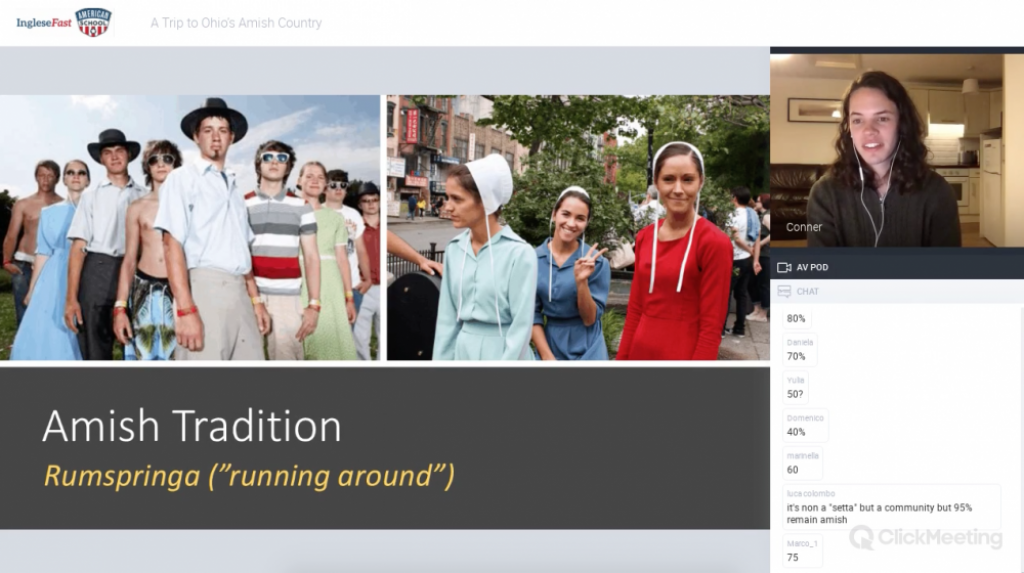Image resolution: width=1024 pixels, height=573 pixels.
Task: Select the right photo of women in bonnets
Action: (x=577, y=227)
